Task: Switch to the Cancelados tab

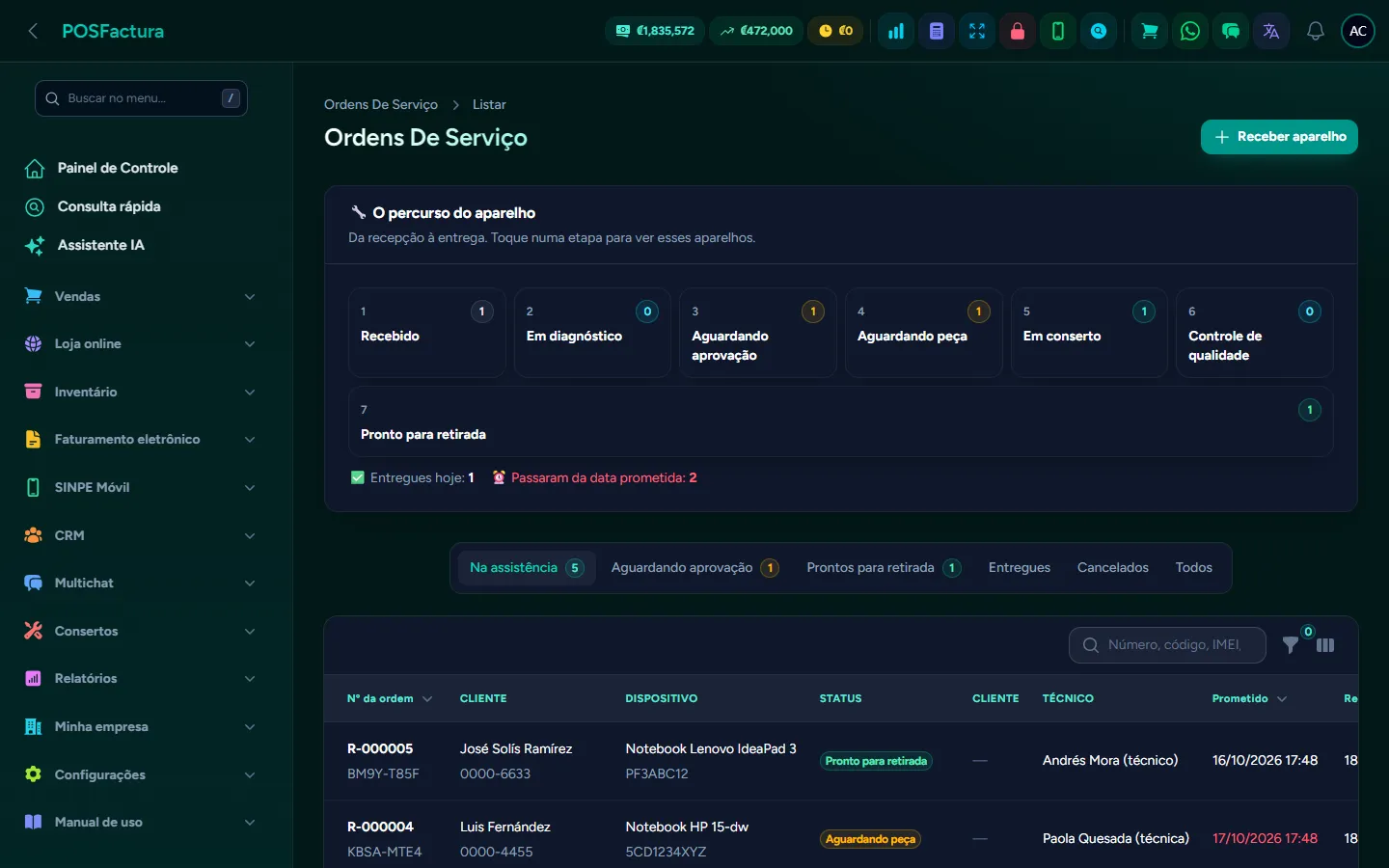Action: (x=1113, y=567)
